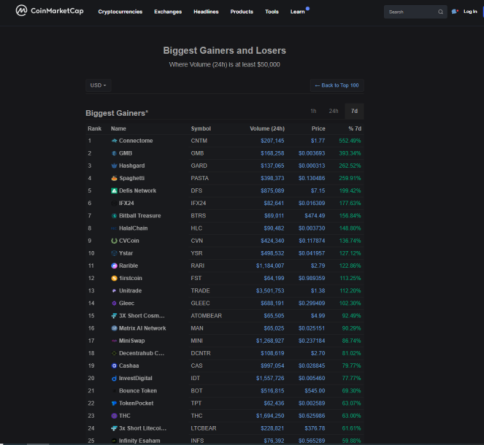Click the Gleec coin icon
This screenshot has width=484, height=445.
click(114, 303)
